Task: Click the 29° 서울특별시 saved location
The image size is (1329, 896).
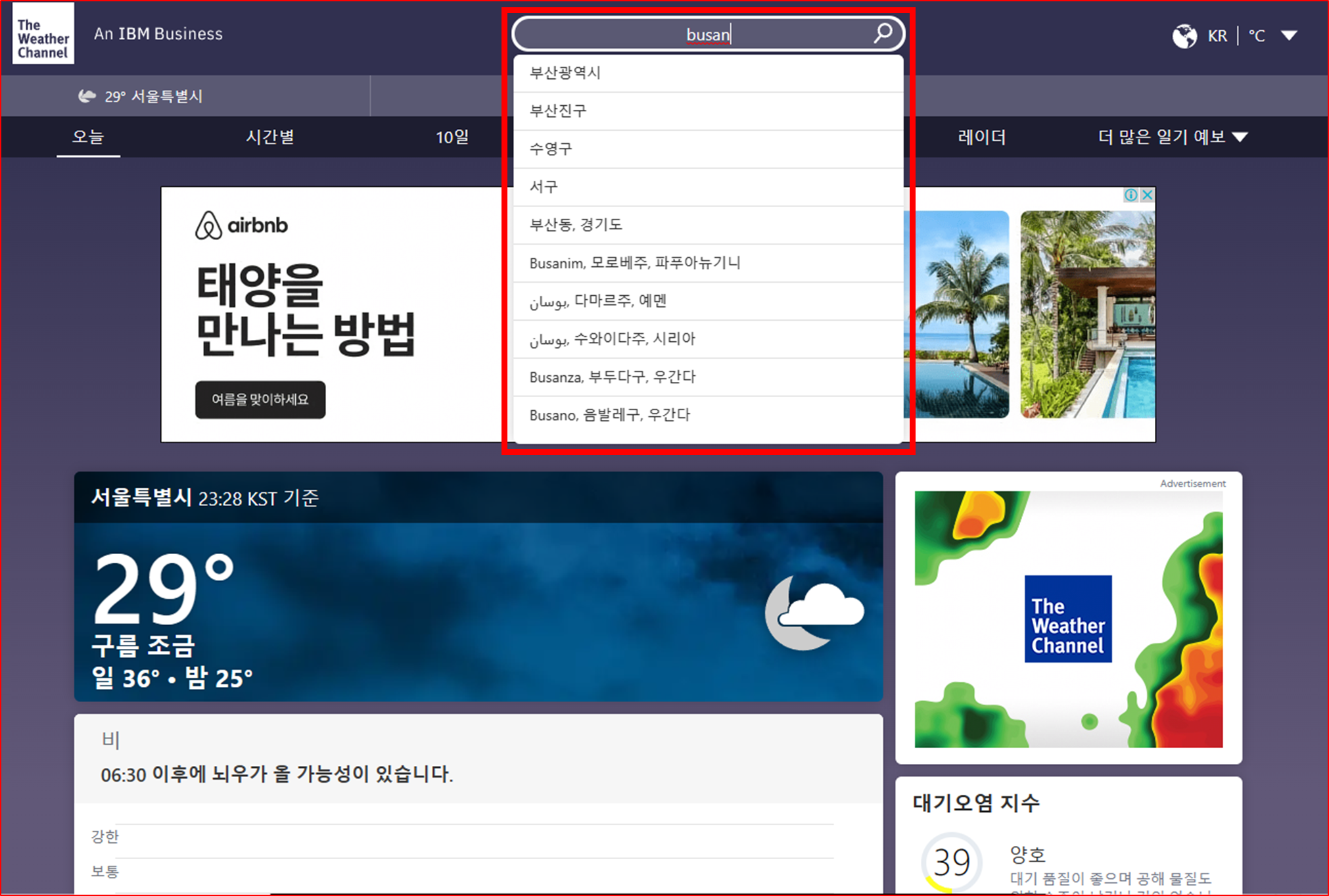Action: (141, 97)
